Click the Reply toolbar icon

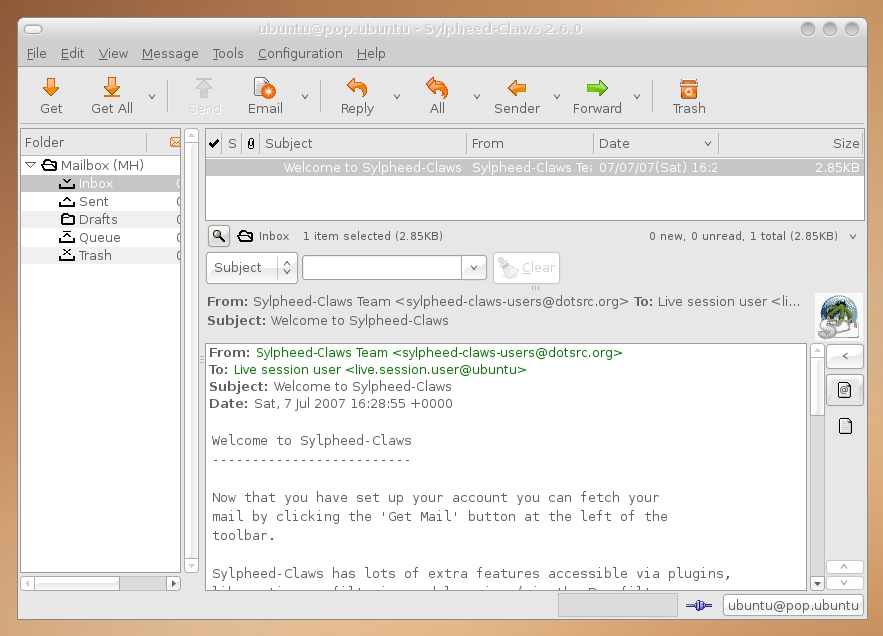click(x=357, y=88)
